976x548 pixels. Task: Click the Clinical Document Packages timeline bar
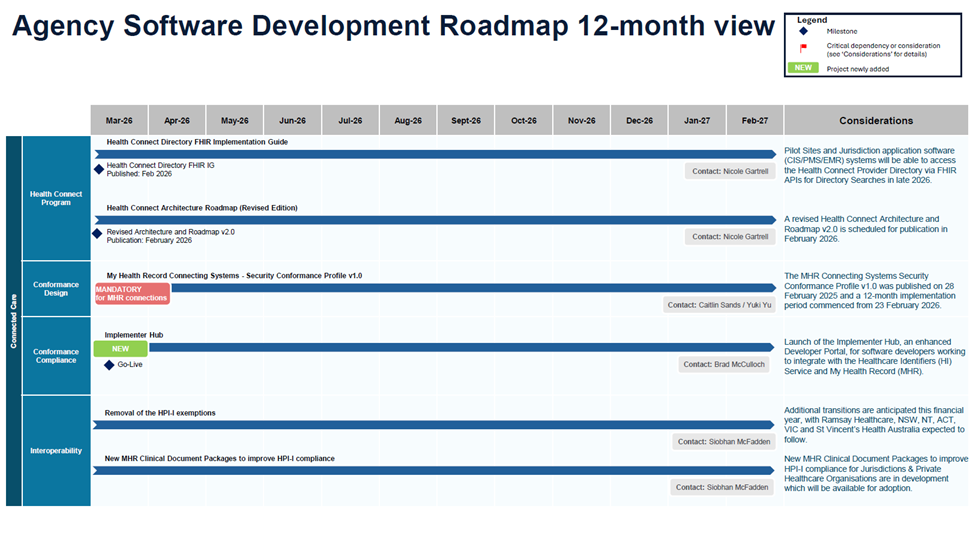pos(434,471)
